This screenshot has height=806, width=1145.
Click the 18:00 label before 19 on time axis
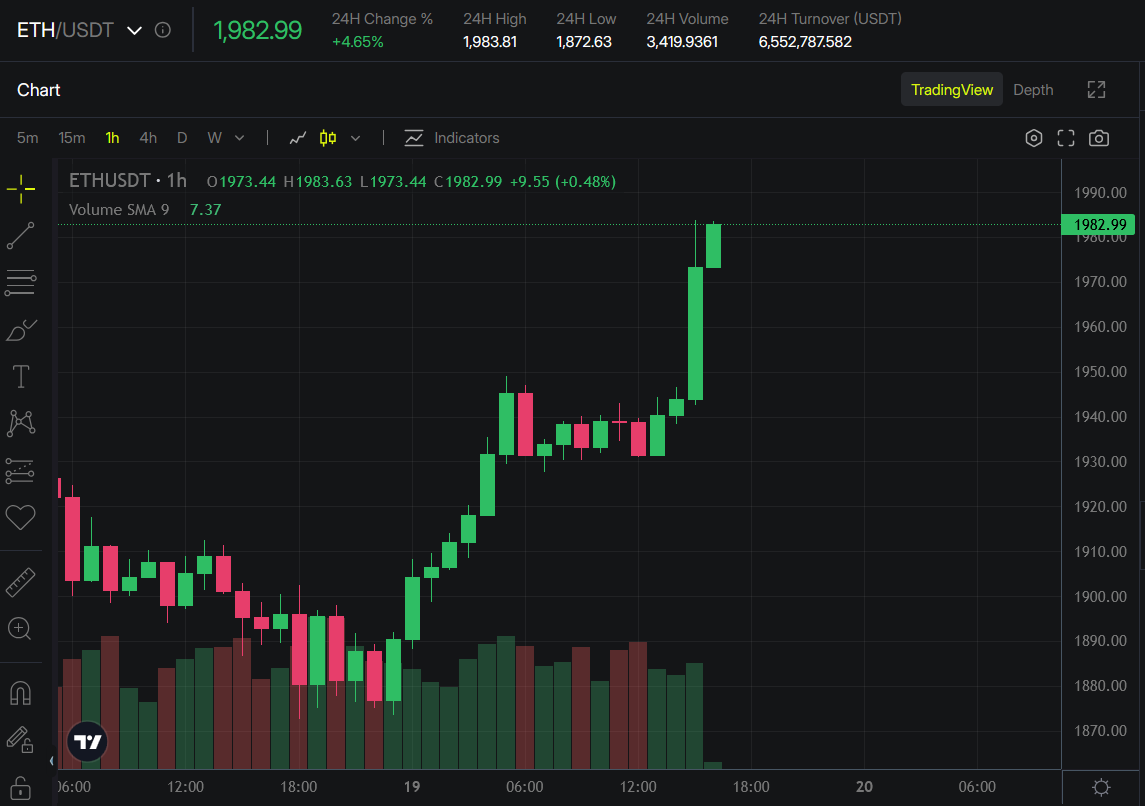pos(299,786)
